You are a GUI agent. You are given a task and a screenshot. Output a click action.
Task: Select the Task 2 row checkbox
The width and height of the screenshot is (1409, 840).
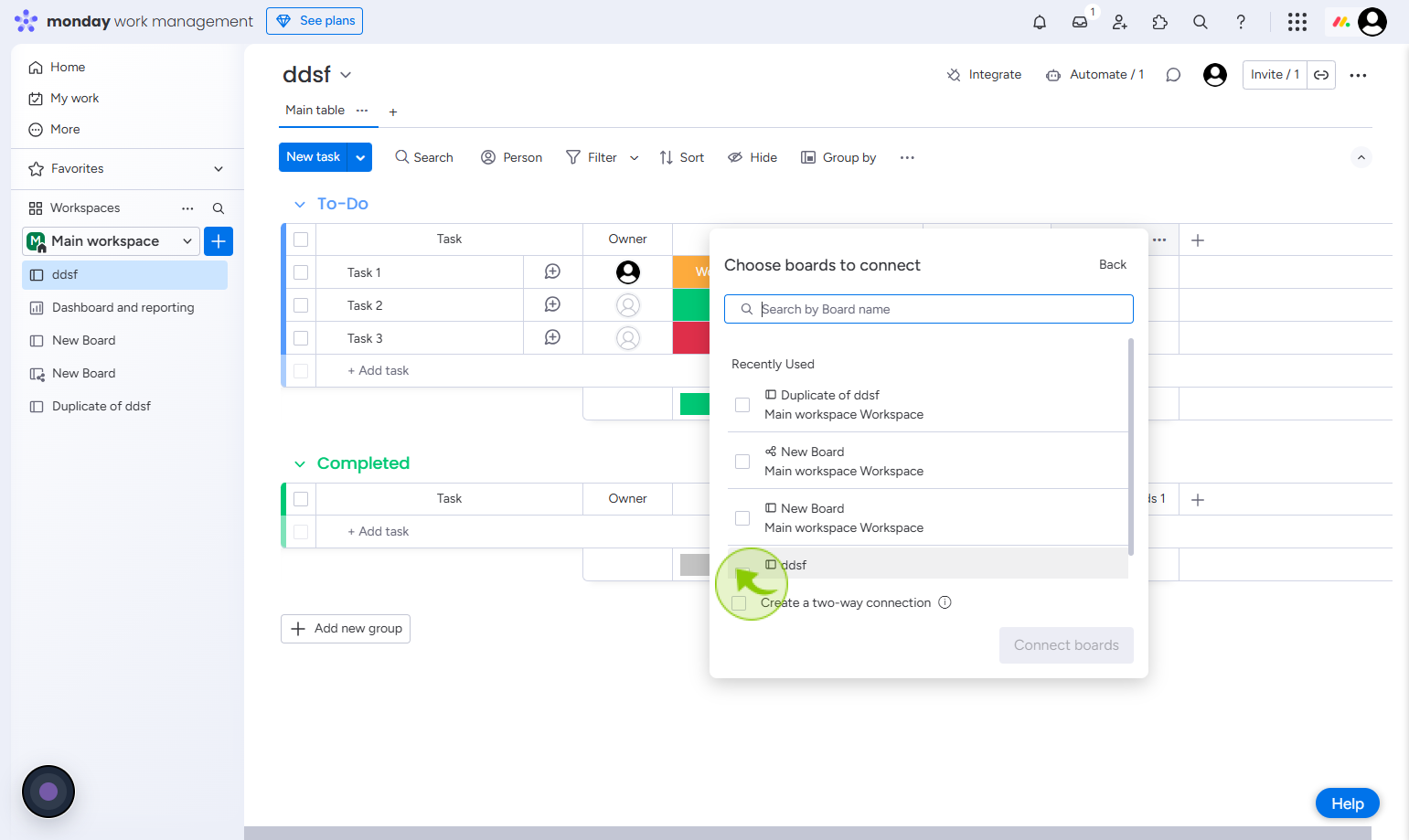(301, 305)
